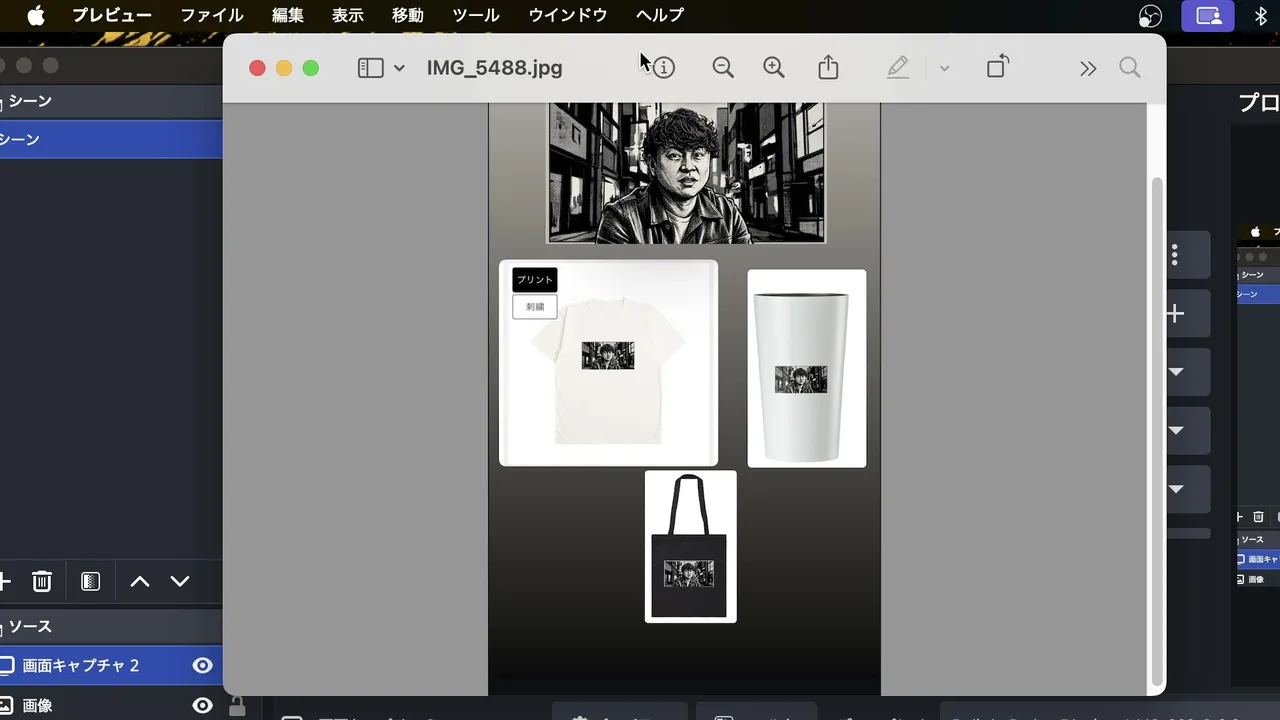Open the sidebar view options chevron
The width and height of the screenshot is (1280, 720).
pyautogui.click(x=399, y=68)
